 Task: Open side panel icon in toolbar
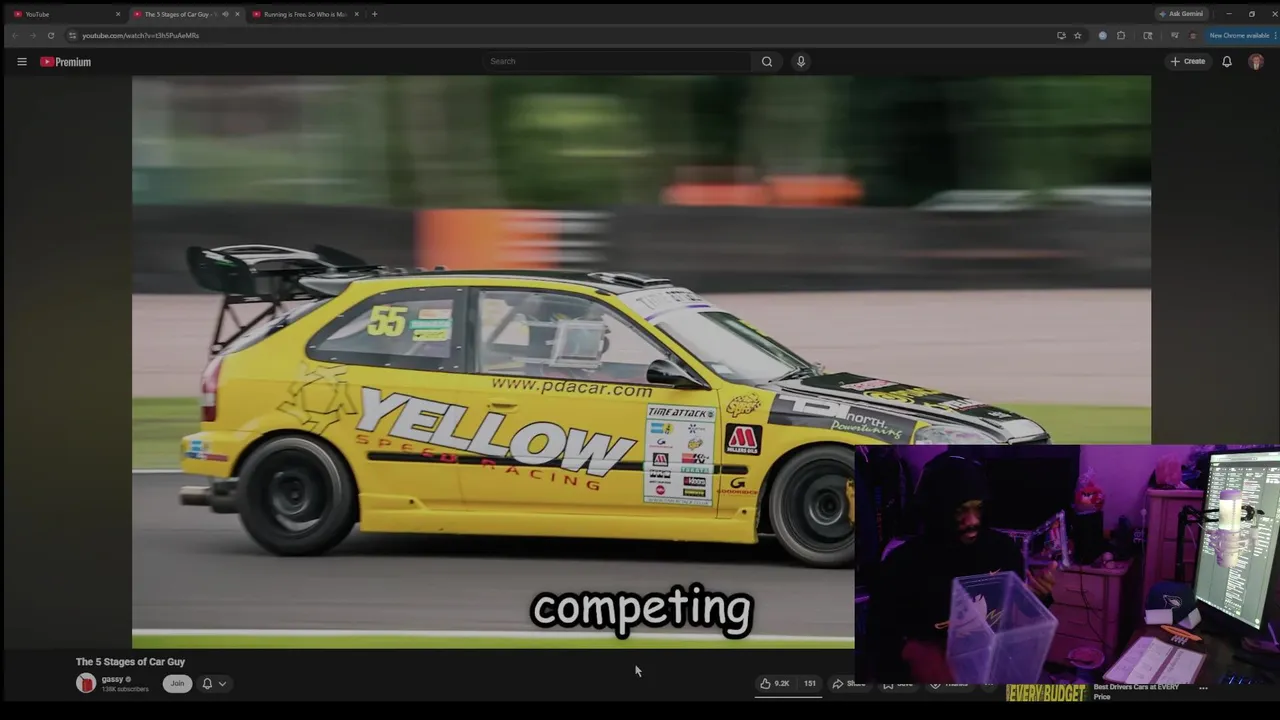coord(1147,35)
